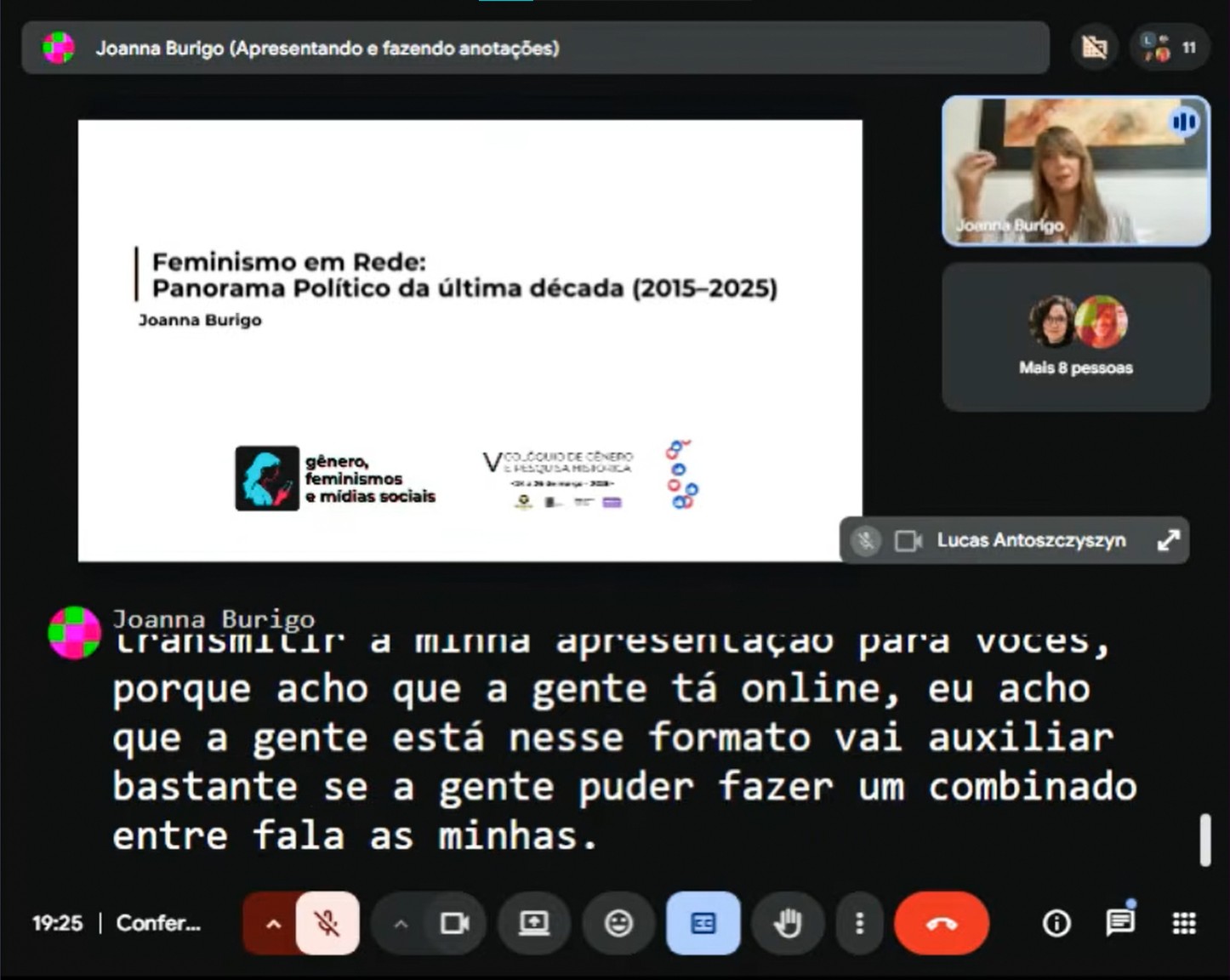This screenshot has height=980, width=1230.
Task: Expand video settings chevron
Action: coord(401,923)
